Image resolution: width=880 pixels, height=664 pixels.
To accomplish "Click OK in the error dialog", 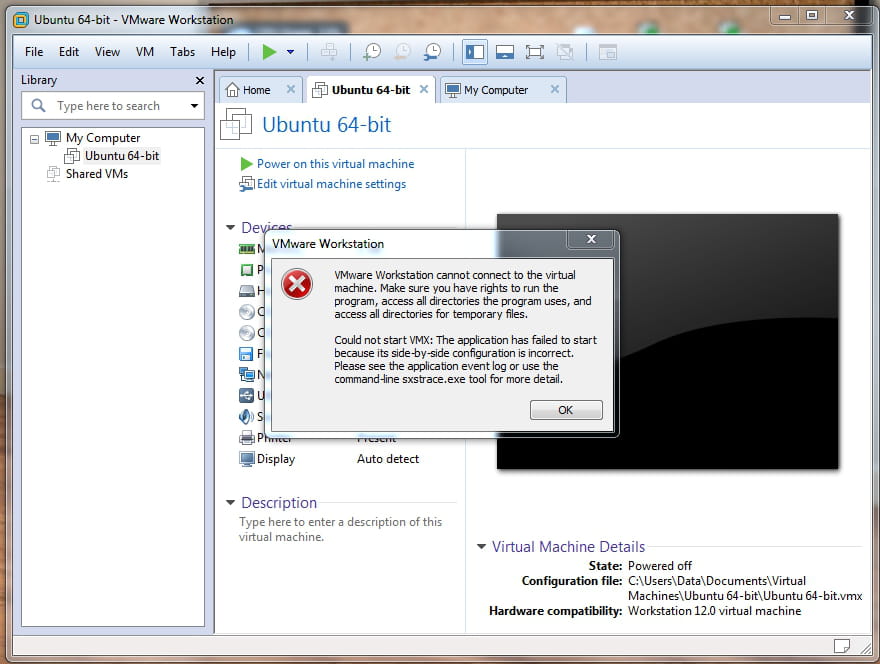I will click(x=566, y=410).
